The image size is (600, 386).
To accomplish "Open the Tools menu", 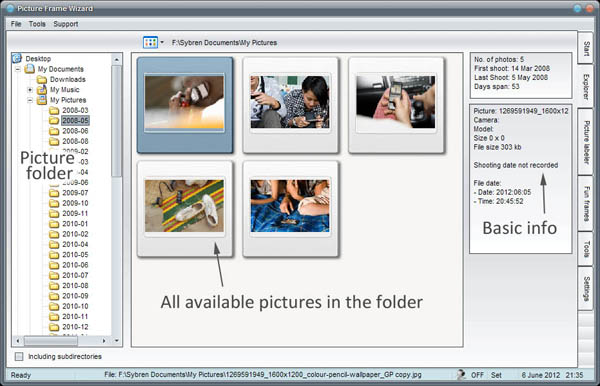I will click(37, 24).
